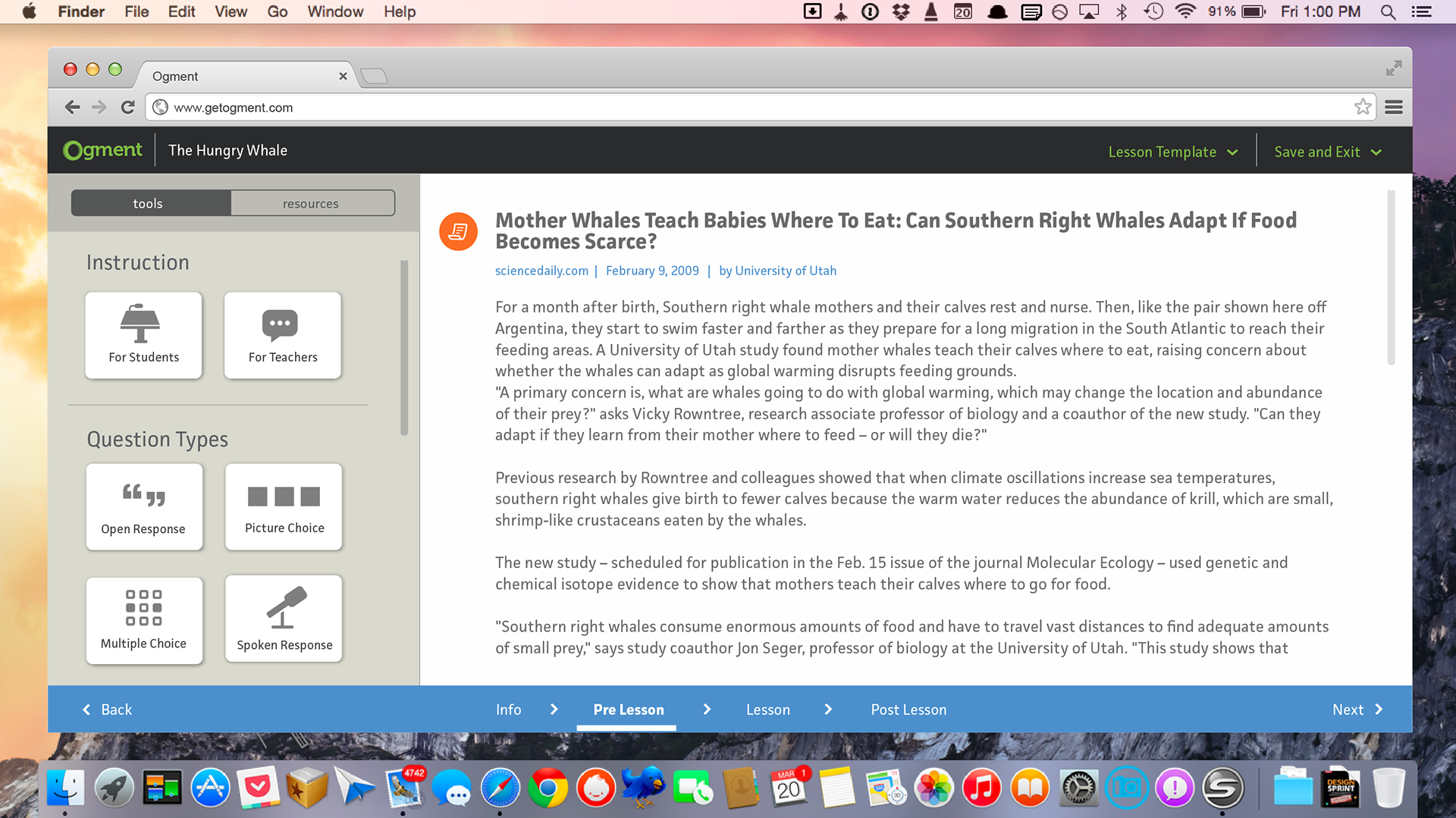Screen dimensions: 1456x818
Task: Open the sciencedaily.com source link
Action: point(541,271)
